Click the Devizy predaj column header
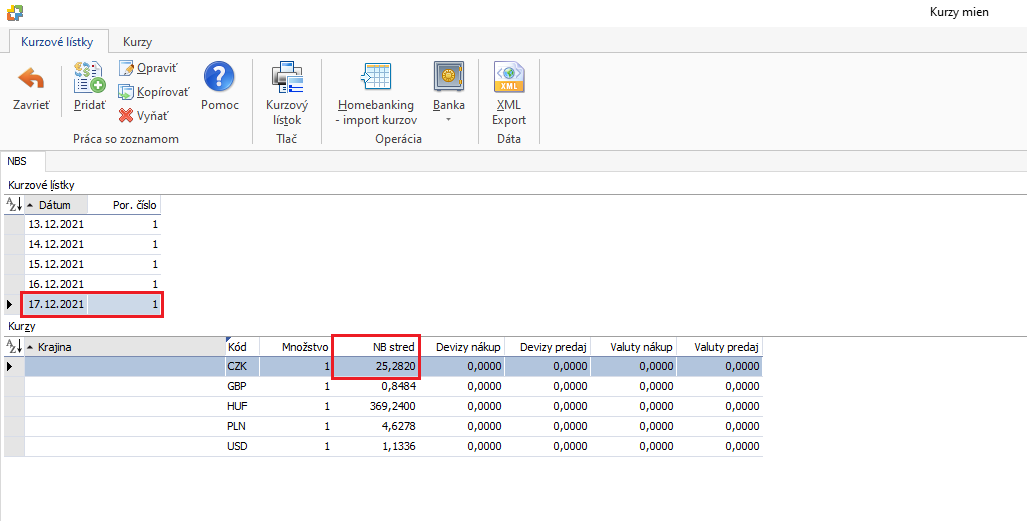1027x521 pixels. 548,347
